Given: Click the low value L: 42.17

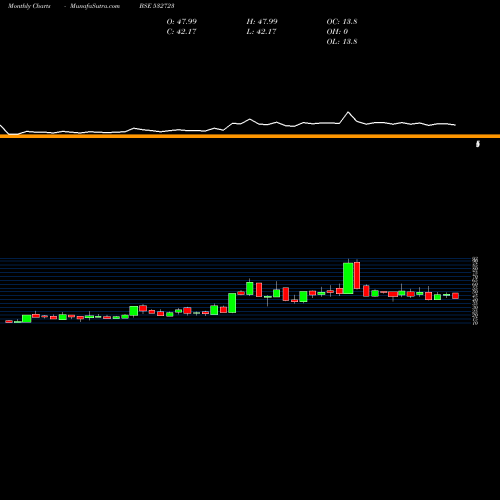Looking at the screenshot, I should pos(262,32).
